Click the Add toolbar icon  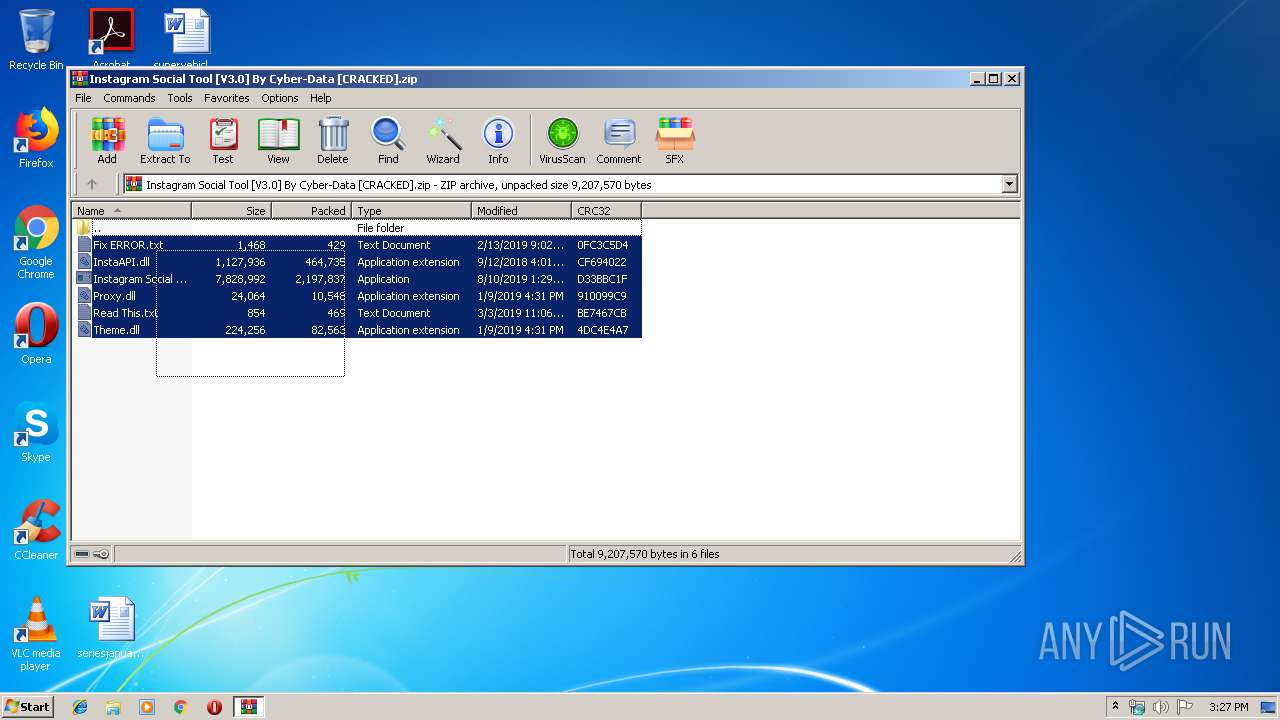coord(107,140)
